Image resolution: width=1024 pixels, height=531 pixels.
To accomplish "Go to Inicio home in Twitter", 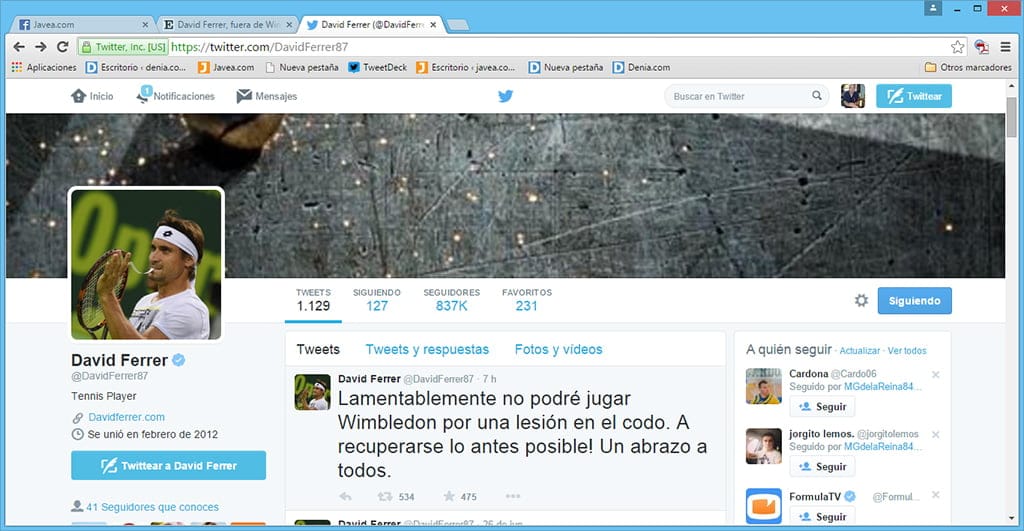I will (x=92, y=96).
